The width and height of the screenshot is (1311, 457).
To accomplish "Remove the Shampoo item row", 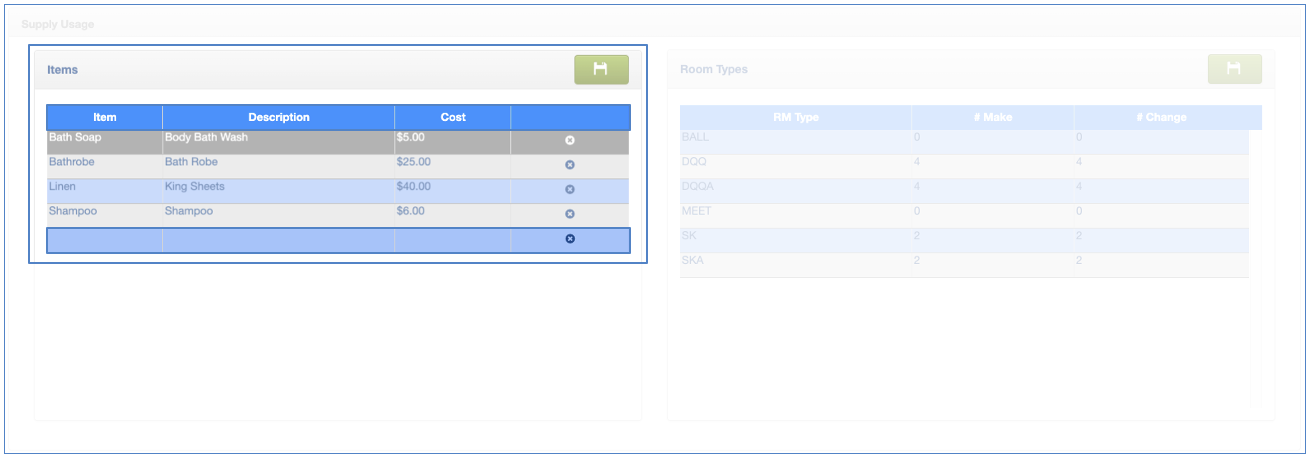I will (x=570, y=214).
